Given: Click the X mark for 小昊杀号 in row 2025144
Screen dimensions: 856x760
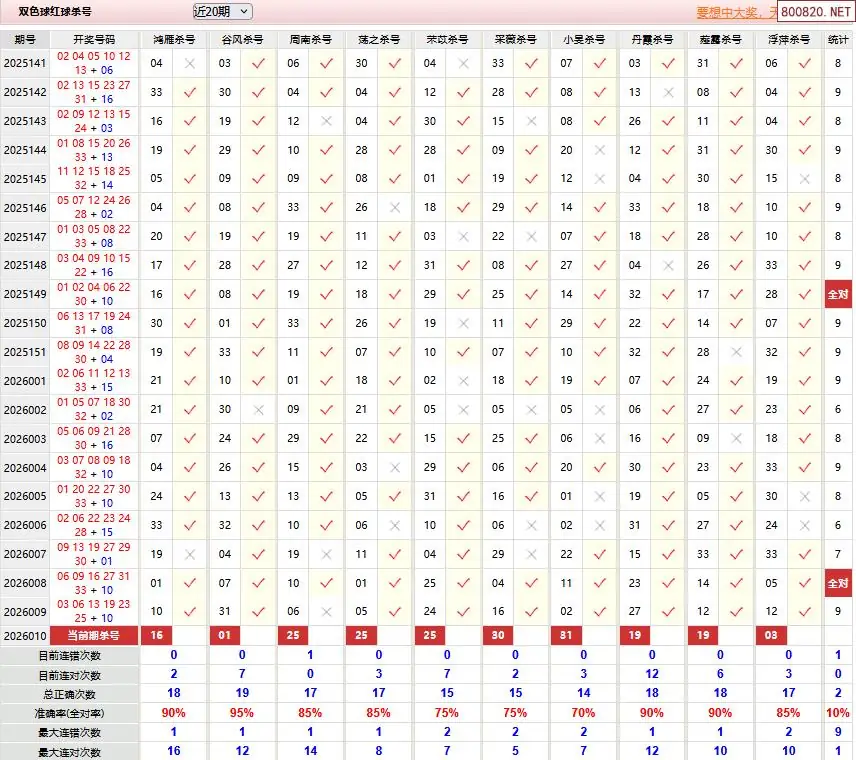Looking at the screenshot, I should (600, 150).
